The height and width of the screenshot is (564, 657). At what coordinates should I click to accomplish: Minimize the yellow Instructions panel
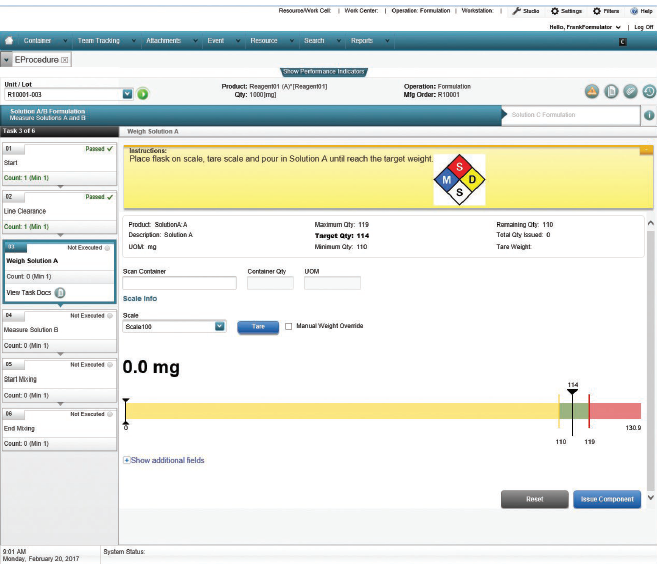646,150
